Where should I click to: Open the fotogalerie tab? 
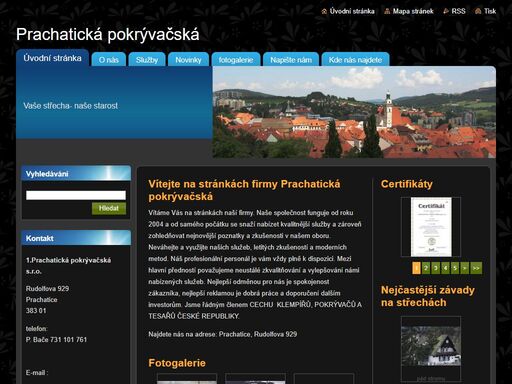(236, 59)
